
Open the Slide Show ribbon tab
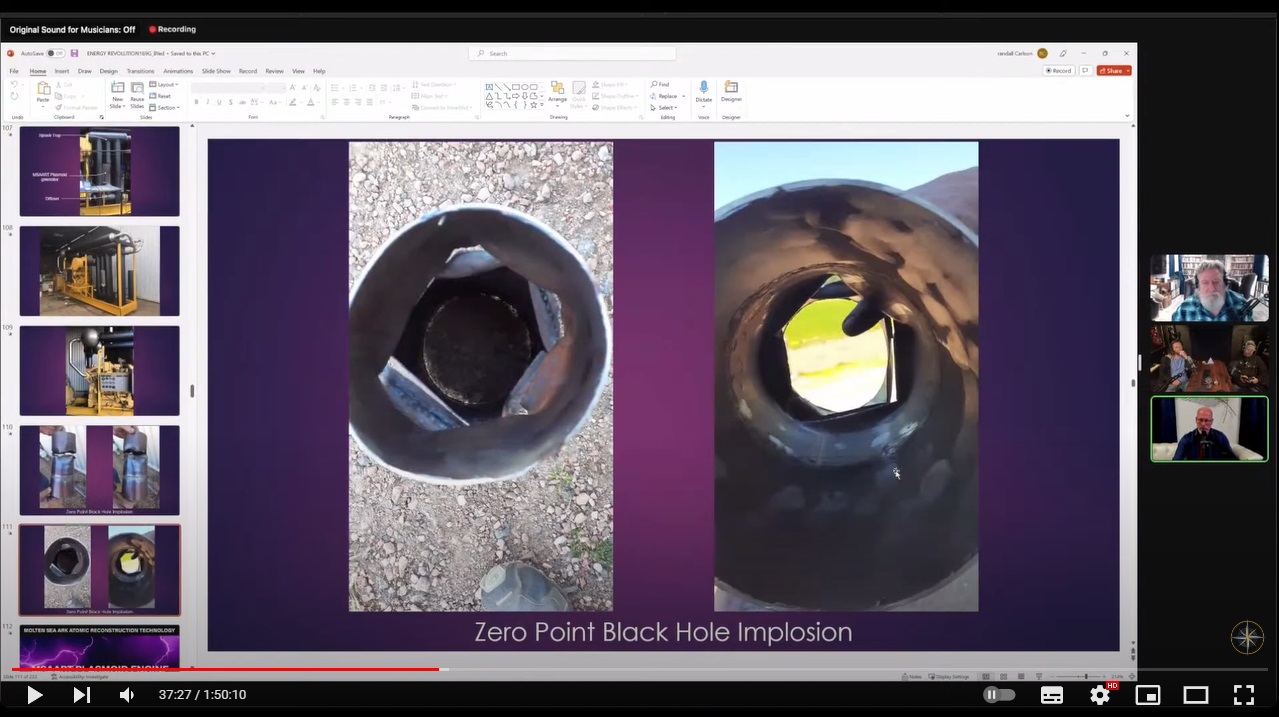tap(216, 71)
